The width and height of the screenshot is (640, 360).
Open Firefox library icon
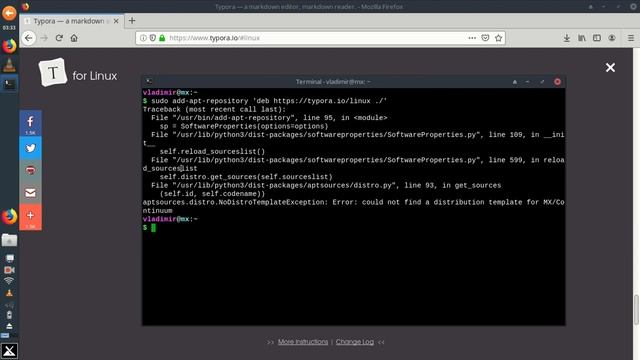[x=582, y=38]
